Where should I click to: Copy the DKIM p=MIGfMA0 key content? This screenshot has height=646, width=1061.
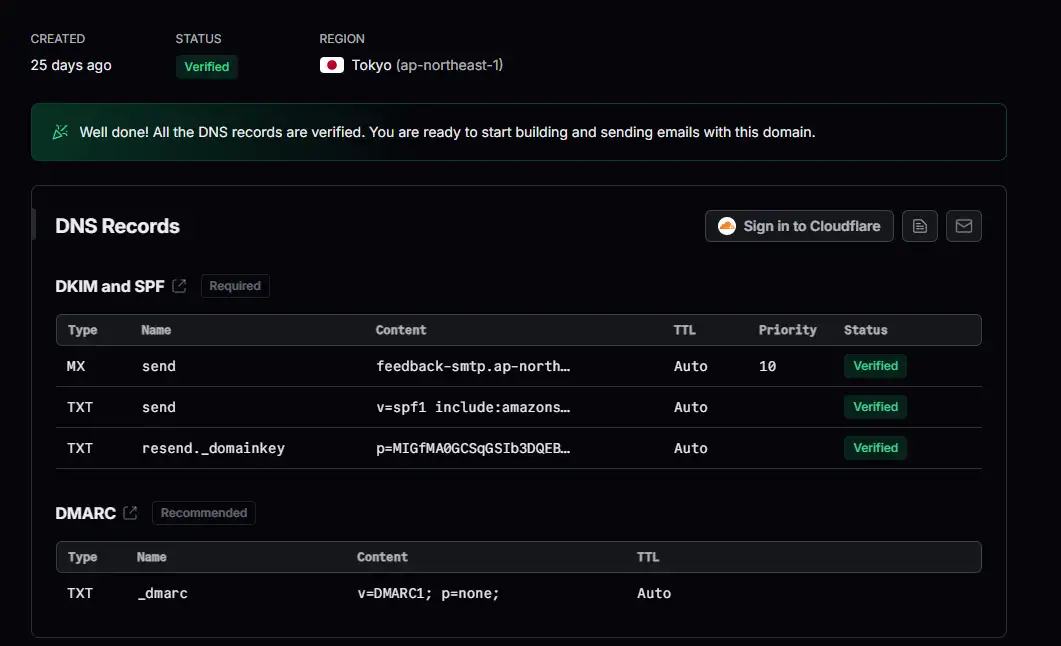[x=472, y=448]
